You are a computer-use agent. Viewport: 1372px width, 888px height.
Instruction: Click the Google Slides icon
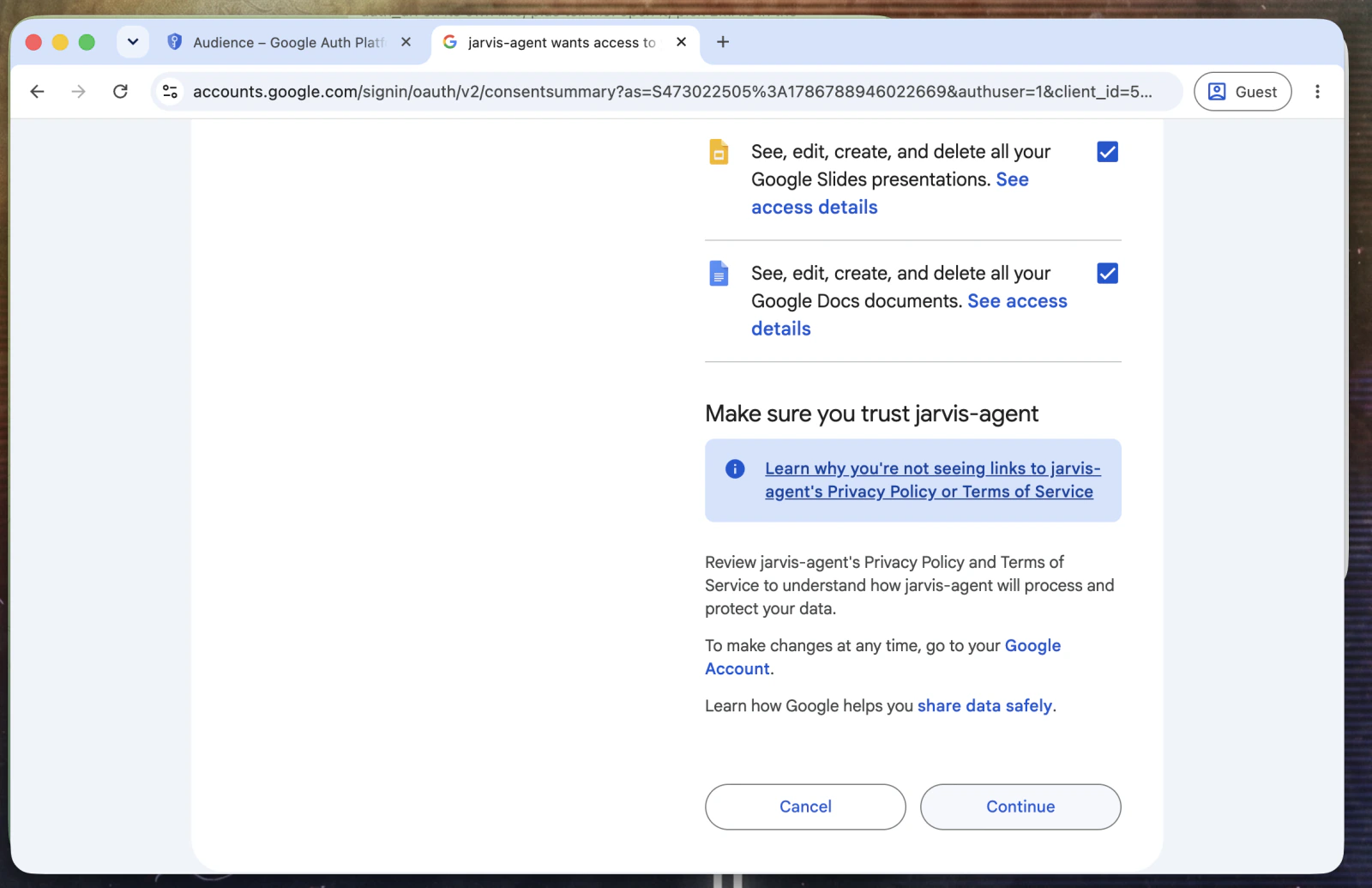click(719, 152)
